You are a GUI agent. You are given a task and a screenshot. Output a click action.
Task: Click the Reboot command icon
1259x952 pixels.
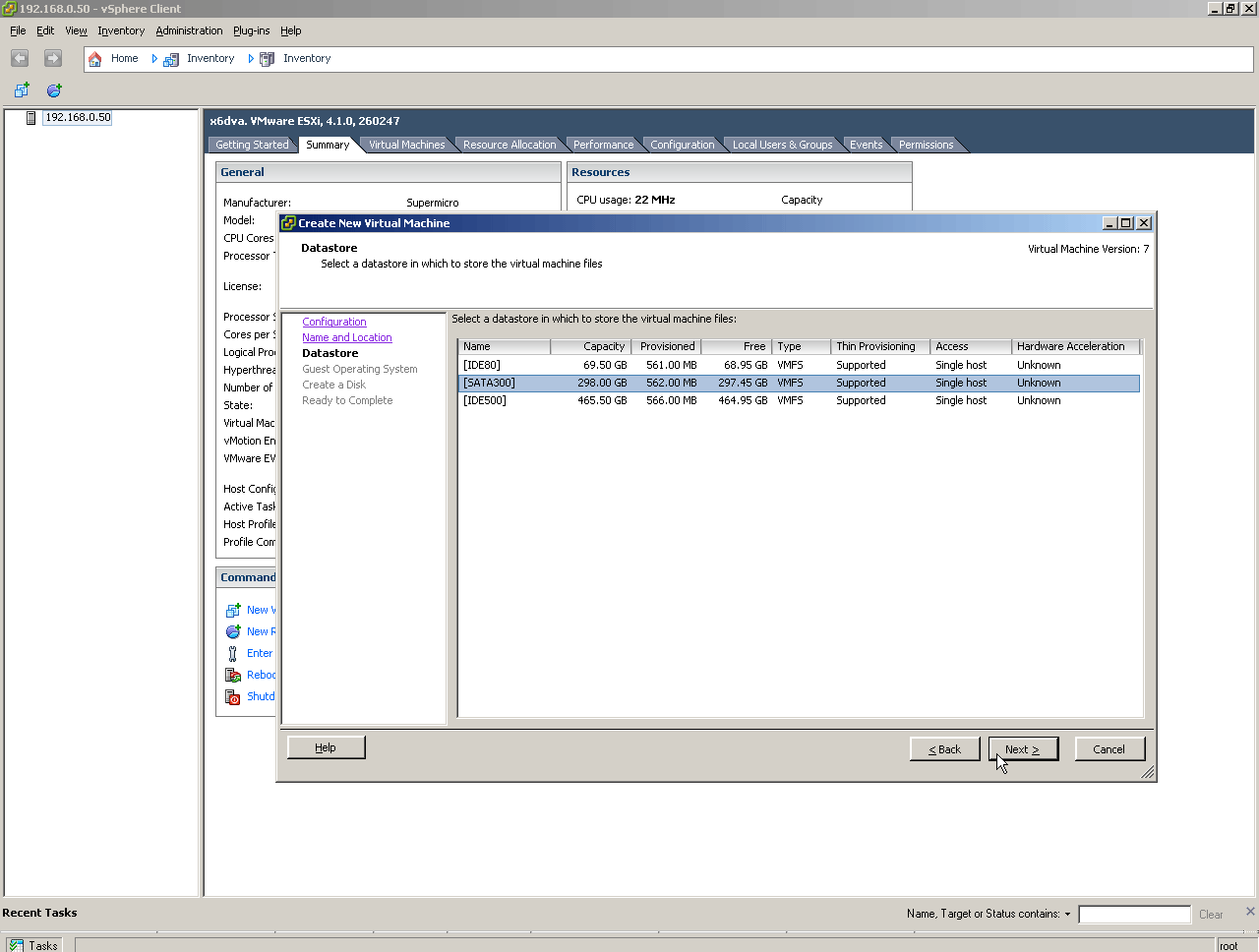[x=233, y=676]
